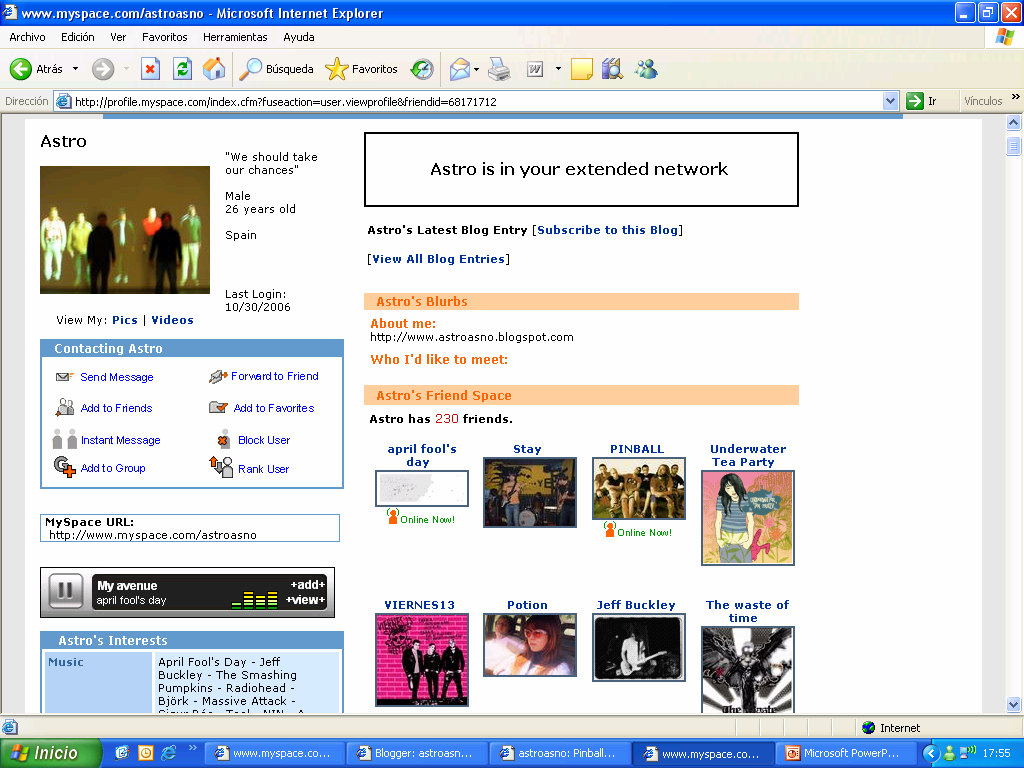
Task: Click the address bar URL field
Action: click(477, 101)
